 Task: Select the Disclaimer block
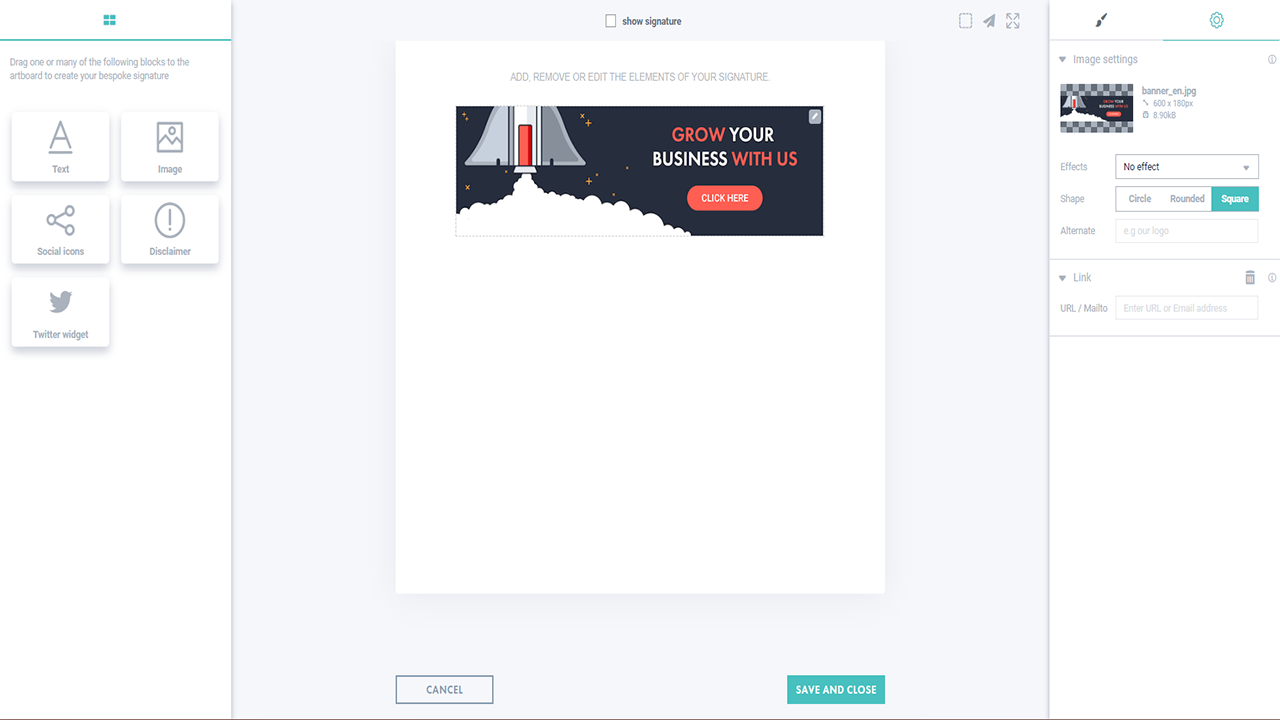[x=170, y=229]
